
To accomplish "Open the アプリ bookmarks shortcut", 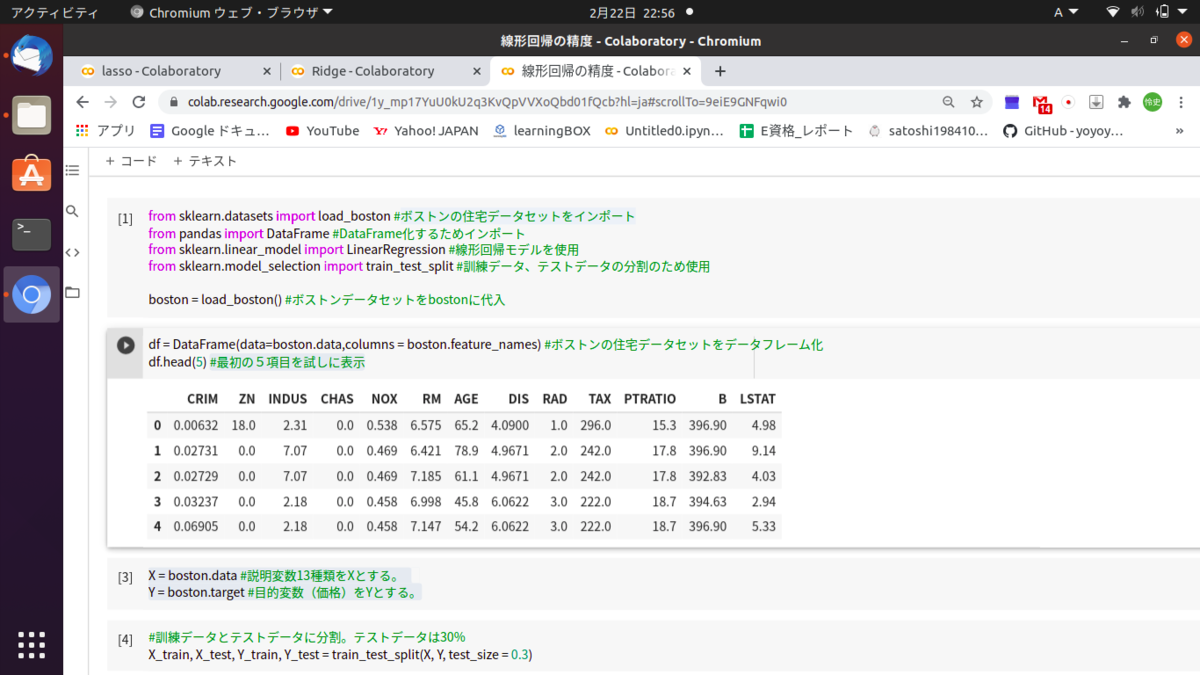I will point(106,131).
